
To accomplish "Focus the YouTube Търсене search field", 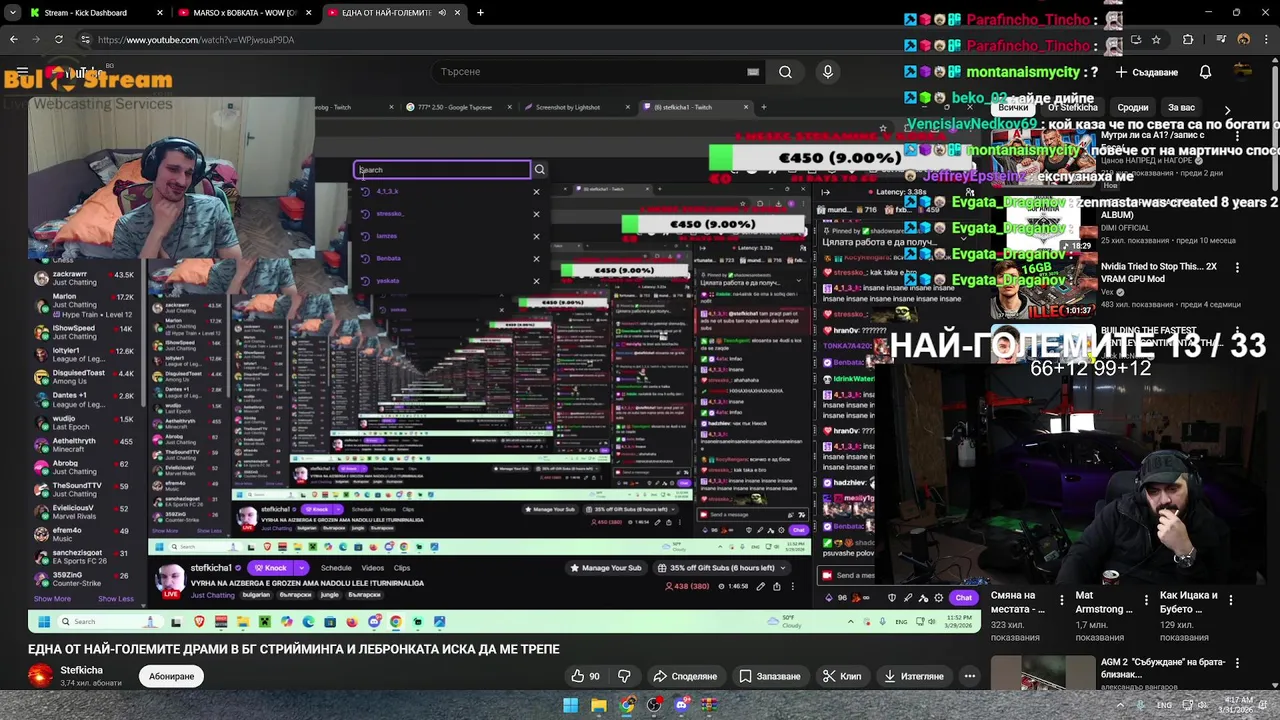I will (x=590, y=72).
